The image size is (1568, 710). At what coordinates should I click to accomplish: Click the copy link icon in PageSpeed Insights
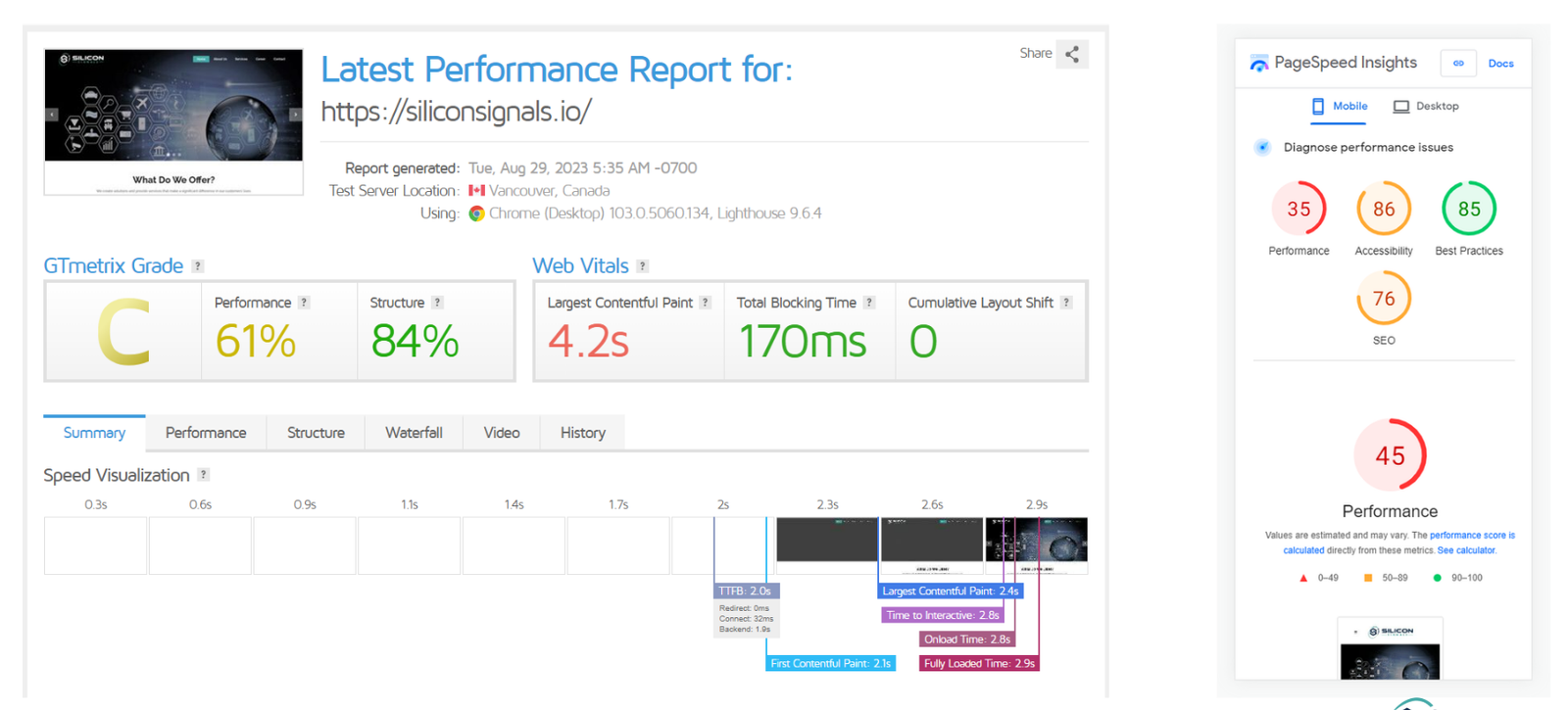point(1458,64)
